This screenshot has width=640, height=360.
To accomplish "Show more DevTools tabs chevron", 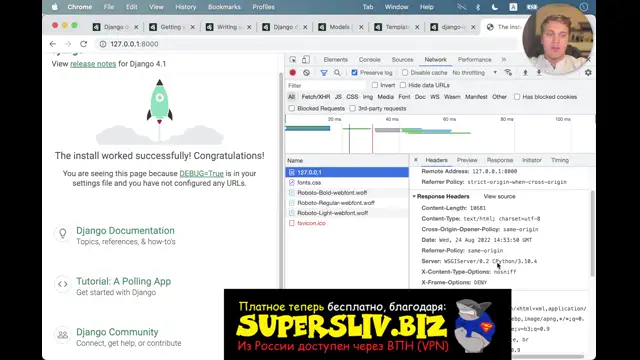I will [504, 60].
